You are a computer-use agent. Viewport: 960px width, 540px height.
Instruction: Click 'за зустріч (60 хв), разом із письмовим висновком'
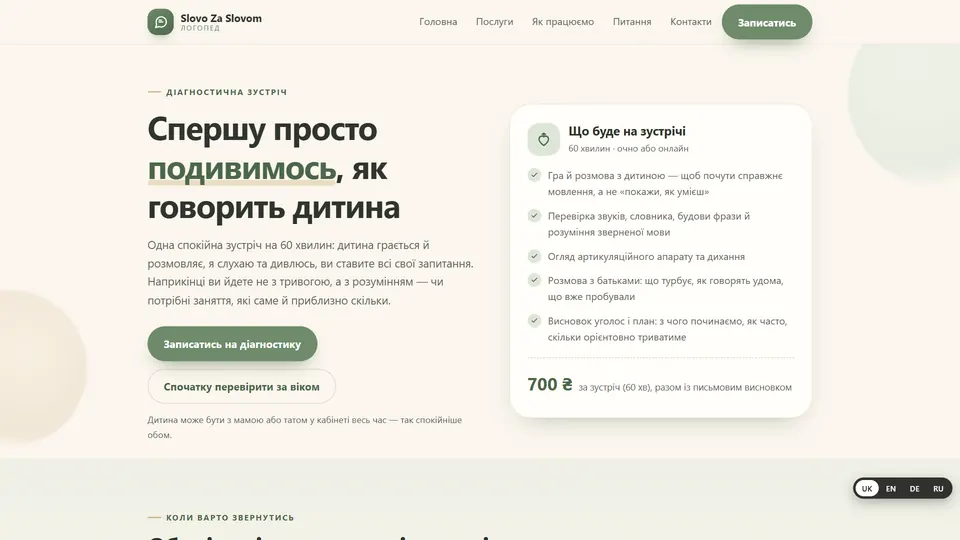pyautogui.click(x=684, y=388)
